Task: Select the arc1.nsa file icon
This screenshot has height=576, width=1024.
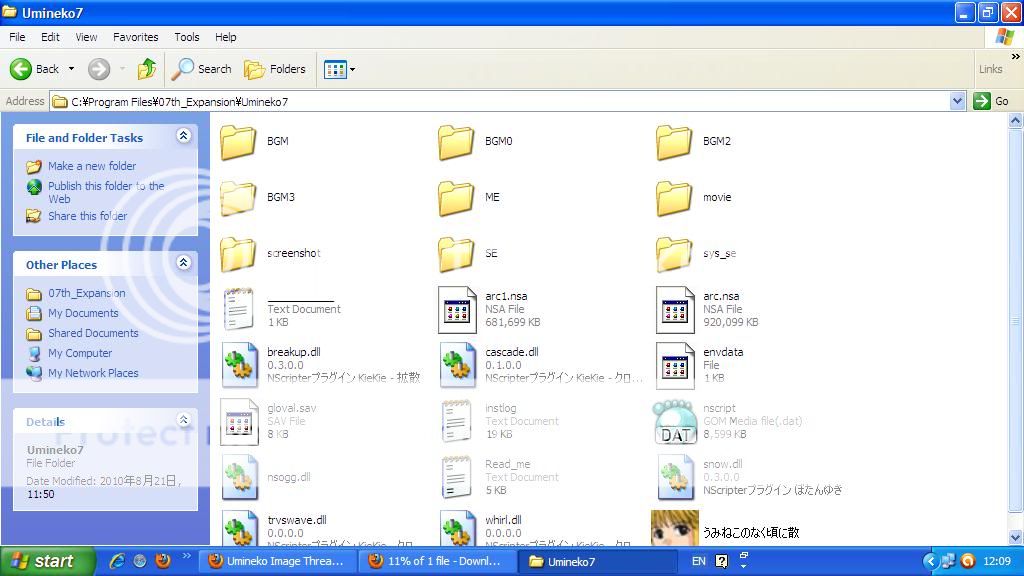Action: 457,310
